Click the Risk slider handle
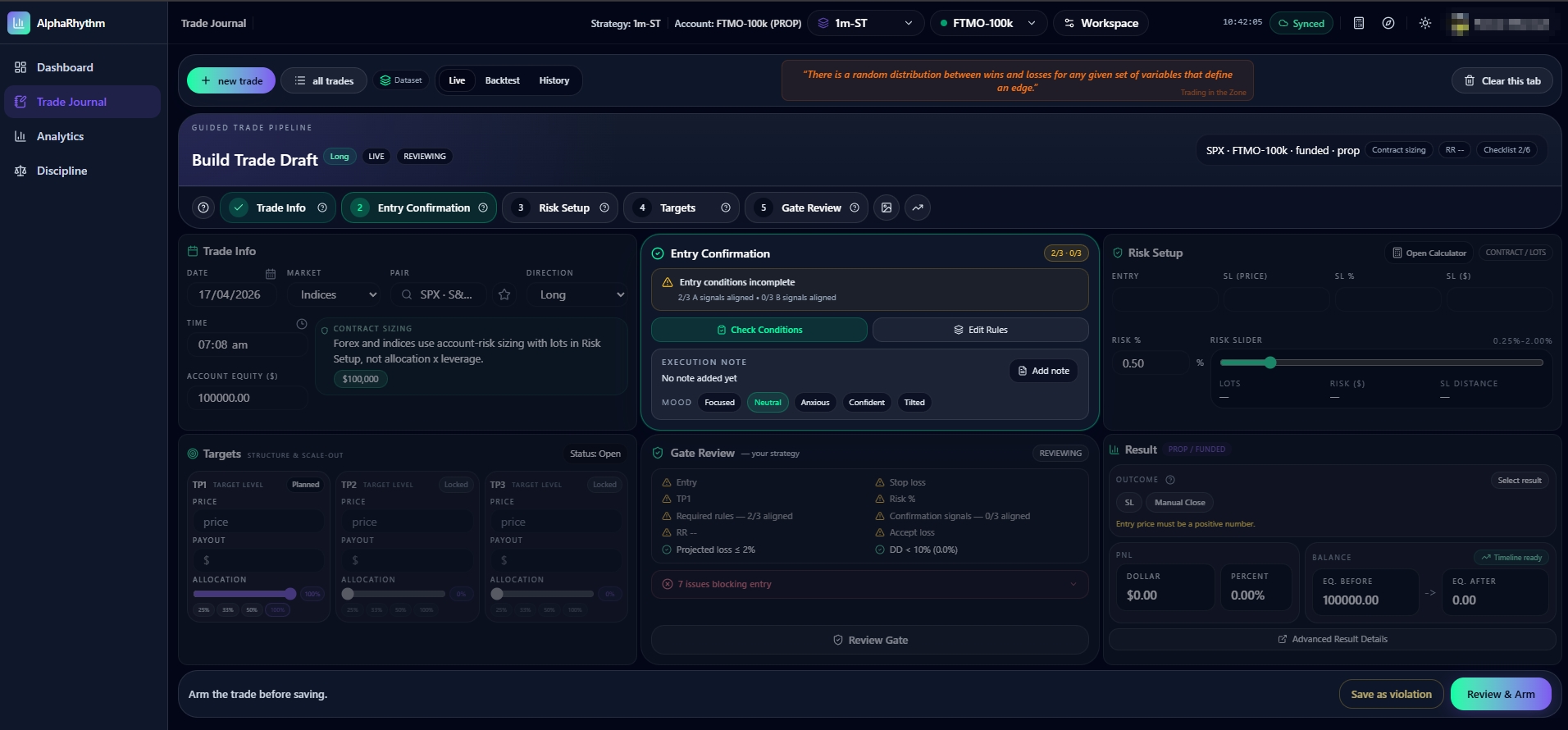This screenshot has width=1568, height=730. [1270, 363]
